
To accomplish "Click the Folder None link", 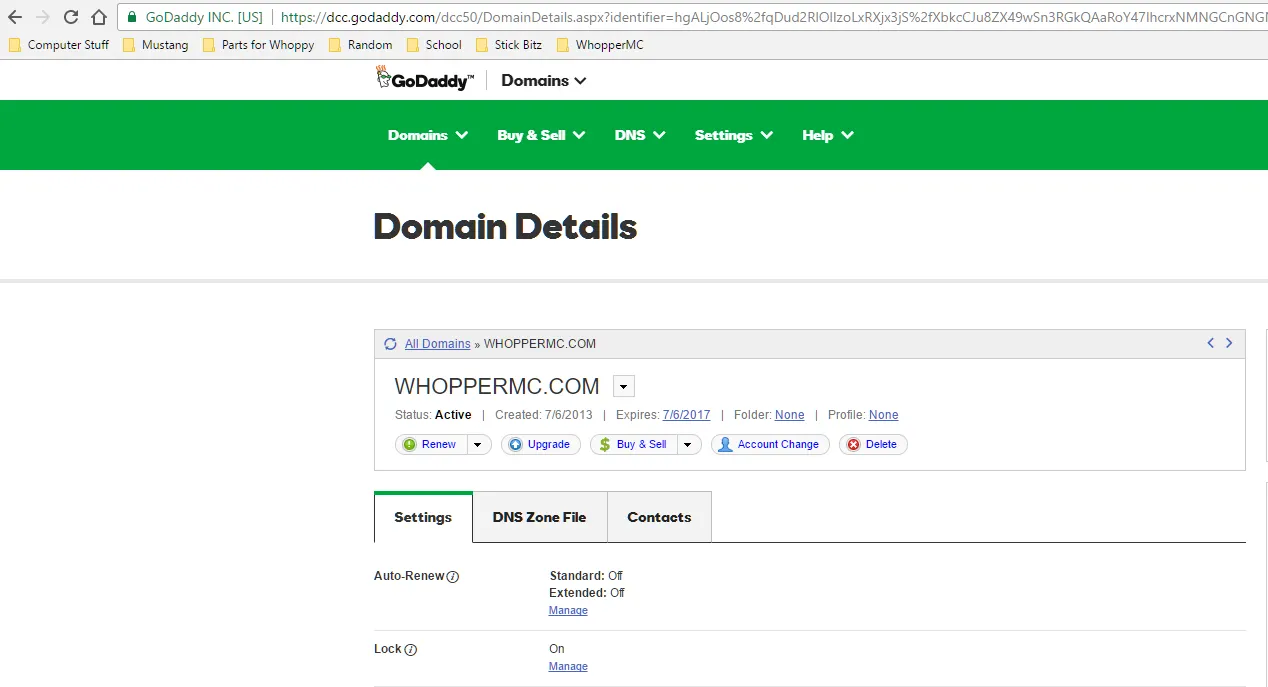I will [789, 415].
